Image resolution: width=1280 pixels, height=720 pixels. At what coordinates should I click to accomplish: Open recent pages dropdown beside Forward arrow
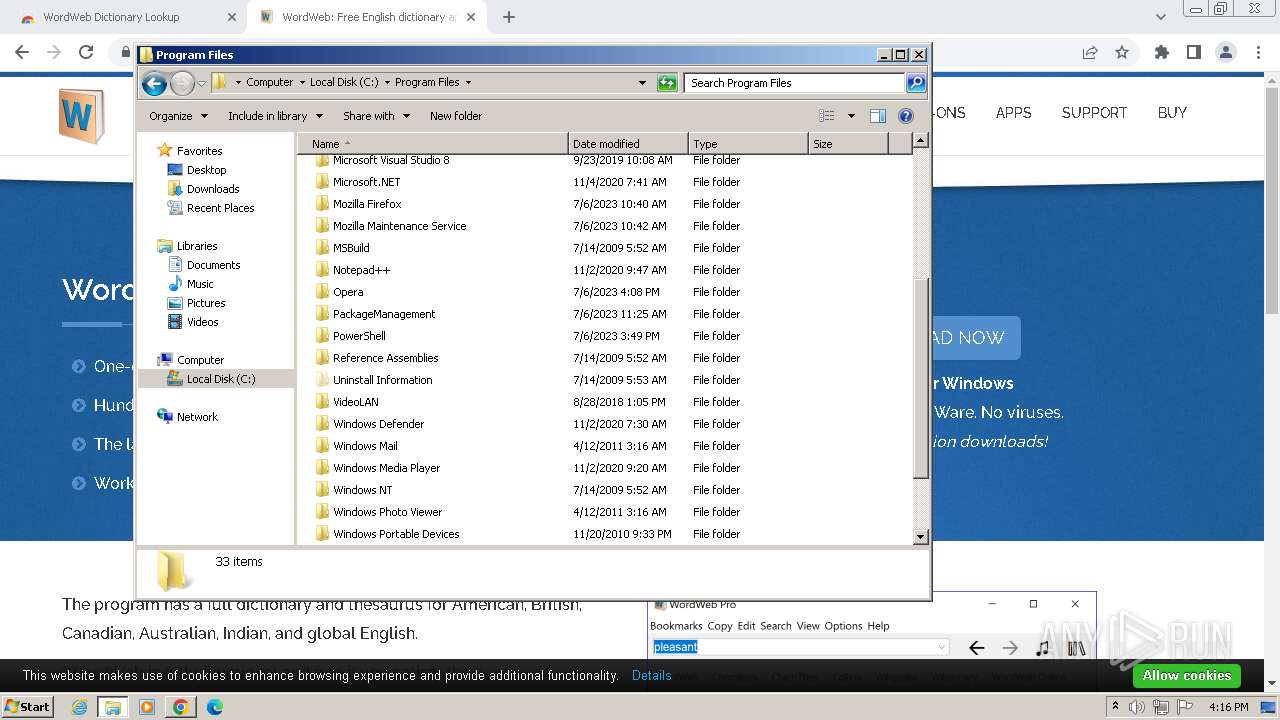coord(202,83)
